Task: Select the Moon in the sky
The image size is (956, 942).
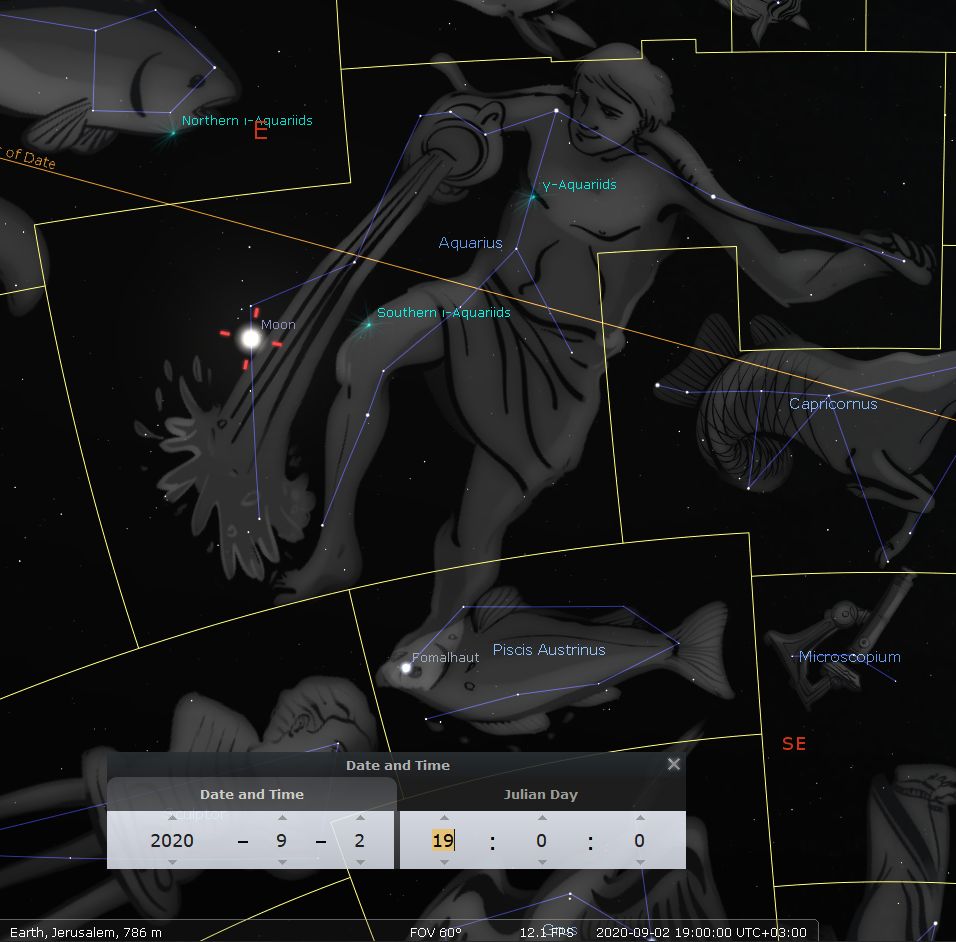Action: click(x=251, y=338)
